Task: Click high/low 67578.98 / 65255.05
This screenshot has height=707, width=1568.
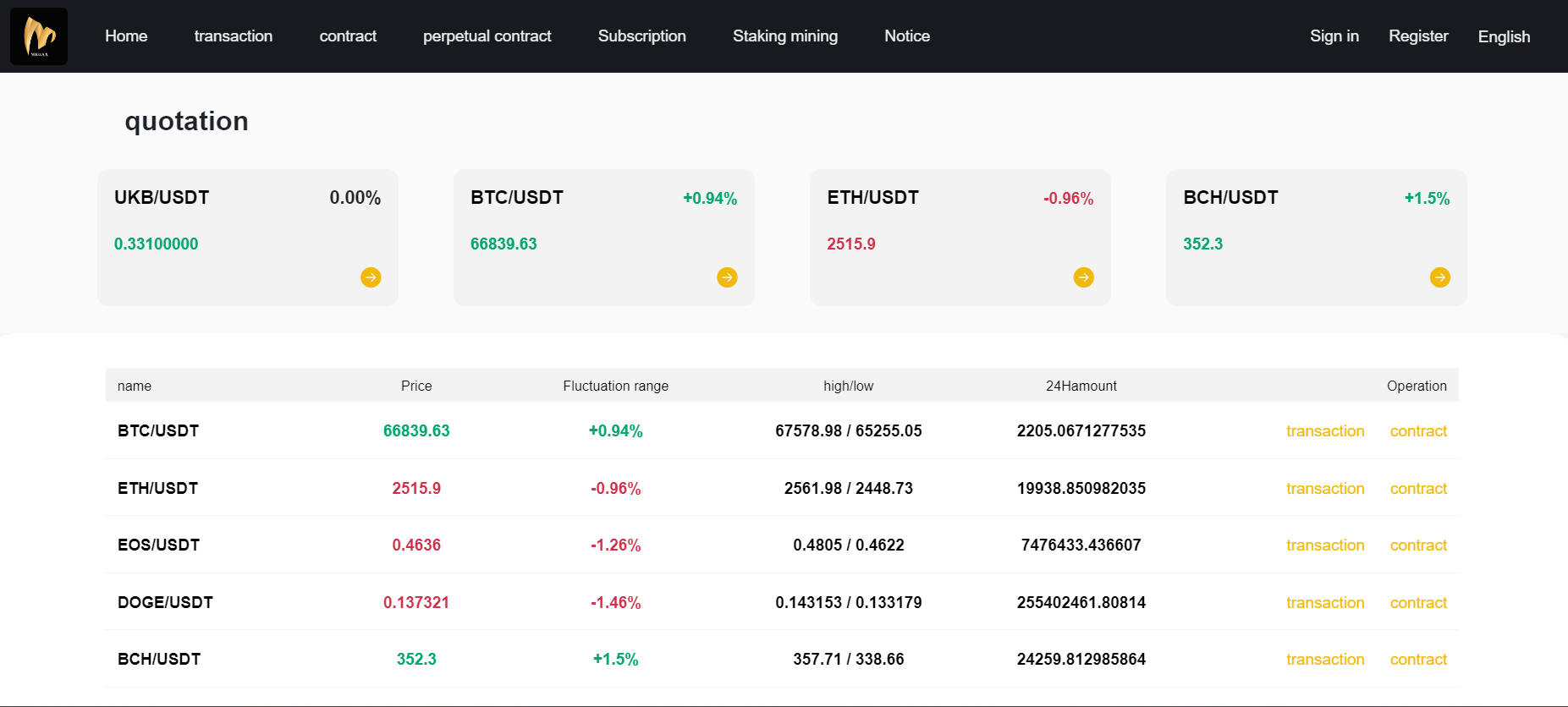Action: pos(849,430)
